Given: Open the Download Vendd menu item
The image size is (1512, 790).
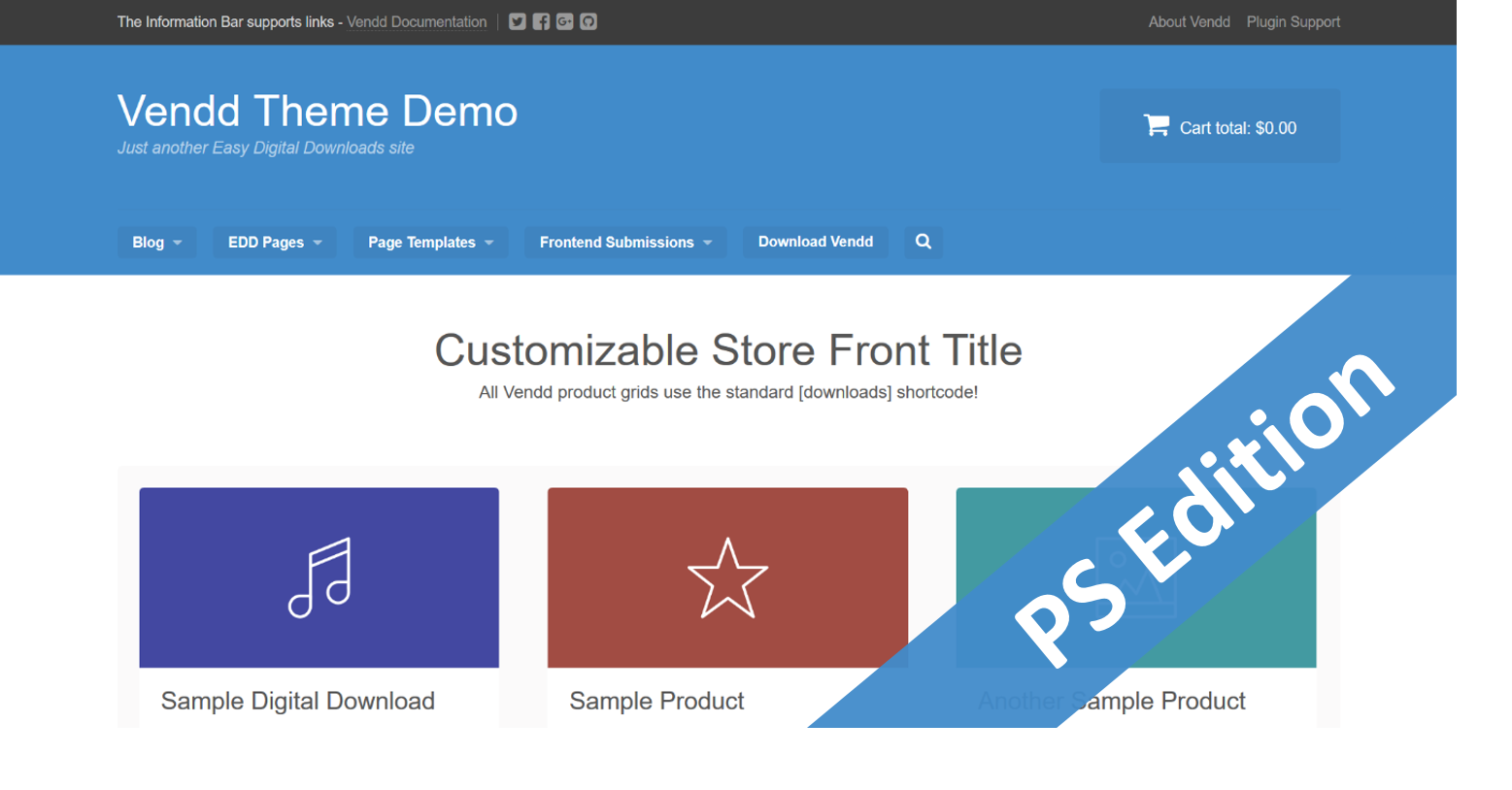Looking at the screenshot, I should pyautogui.click(x=816, y=242).
